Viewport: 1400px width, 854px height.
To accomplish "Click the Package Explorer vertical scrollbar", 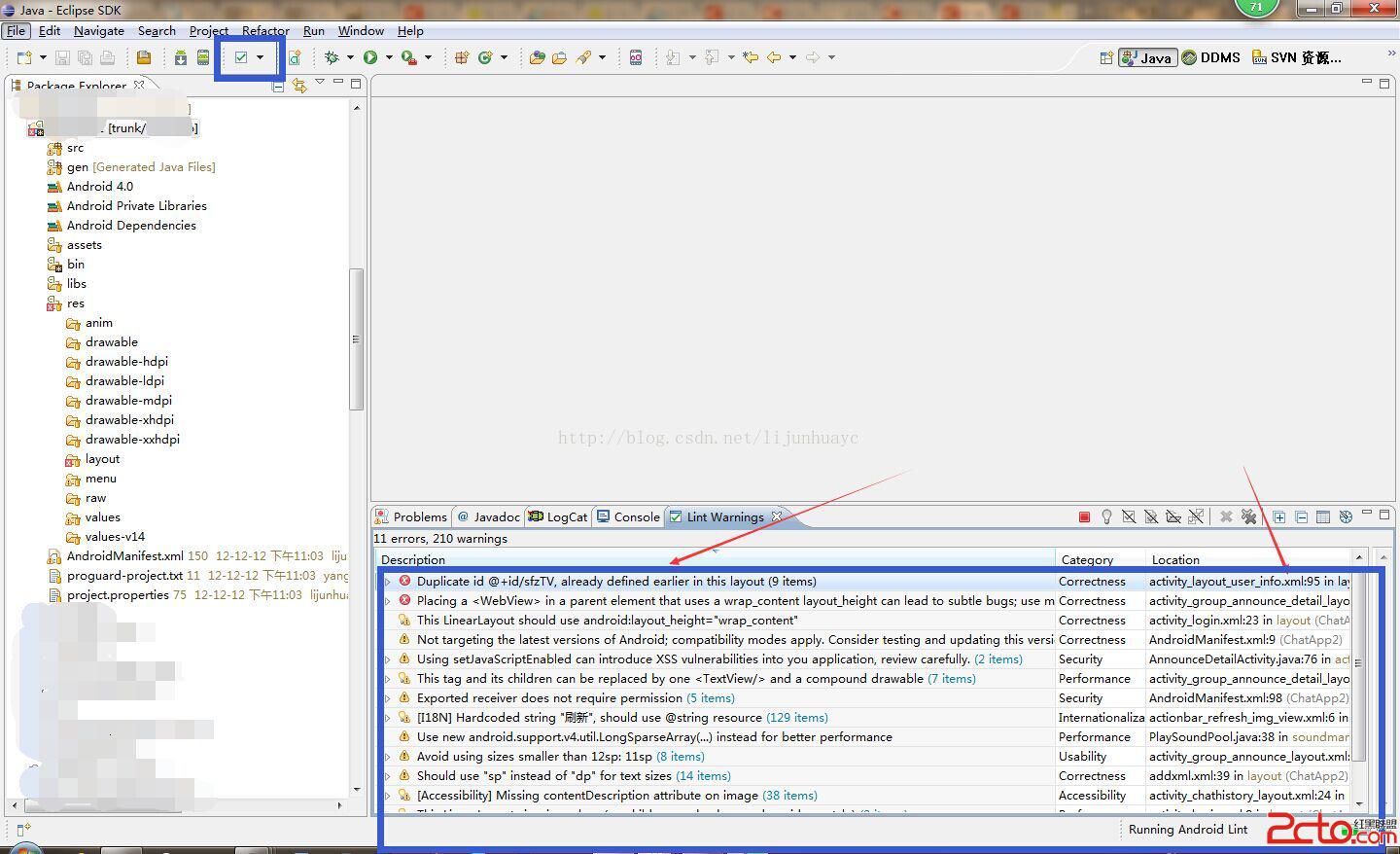I will 356,338.
